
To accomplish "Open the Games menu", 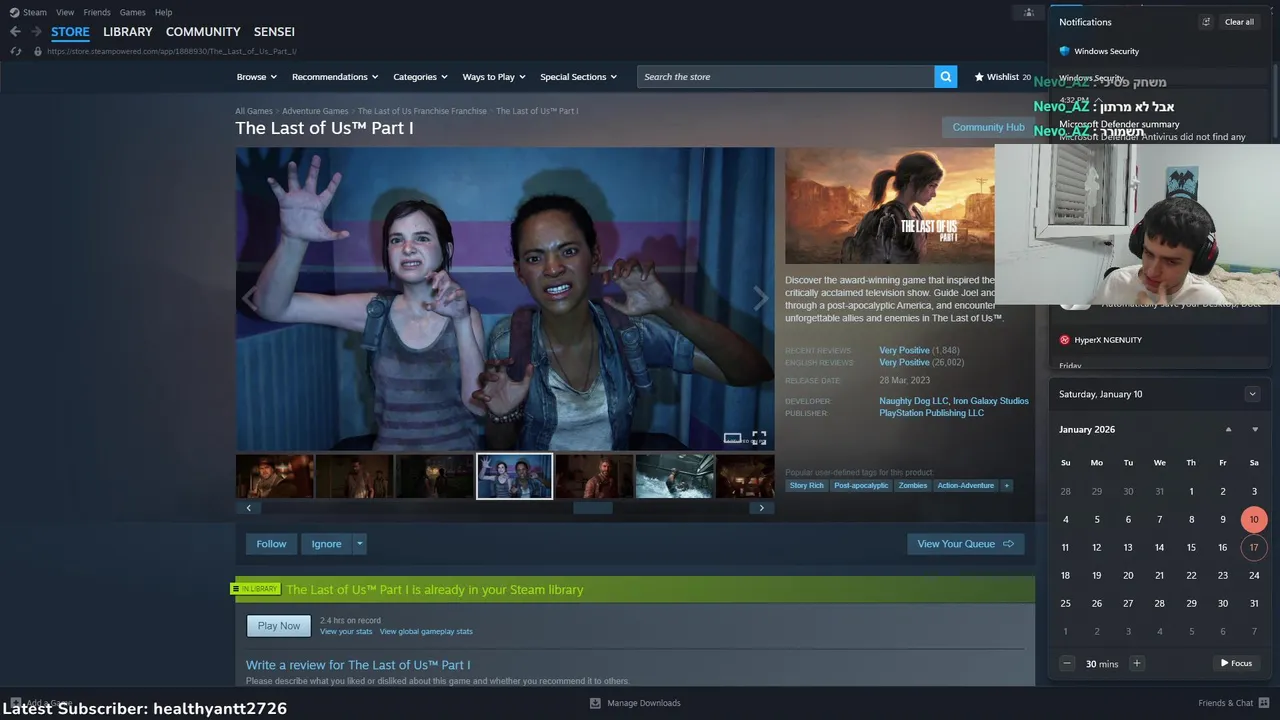I will pos(132,12).
